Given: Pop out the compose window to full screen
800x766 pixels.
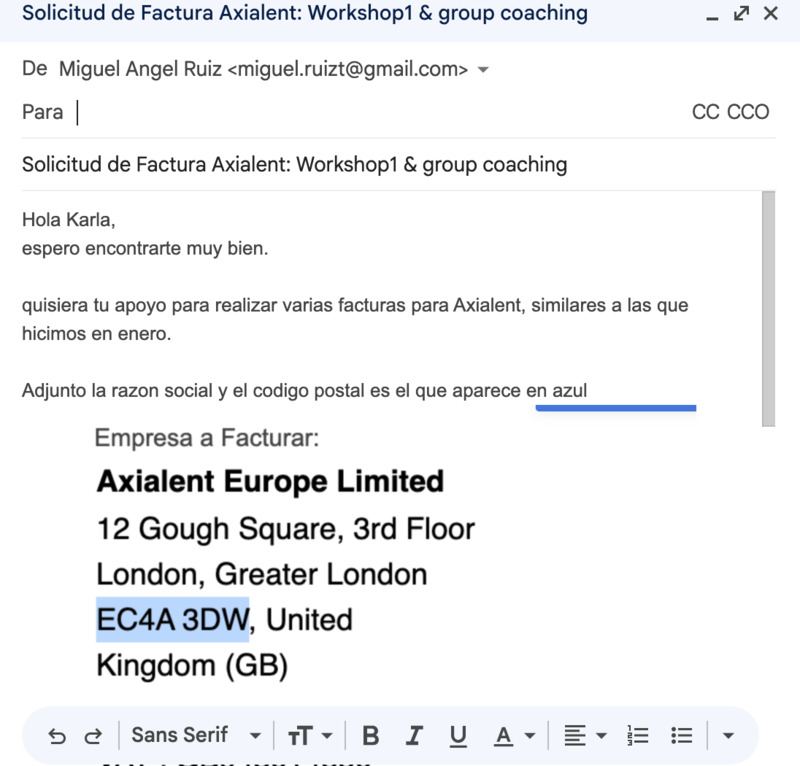Looking at the screenshot, I should click(741, 14).
